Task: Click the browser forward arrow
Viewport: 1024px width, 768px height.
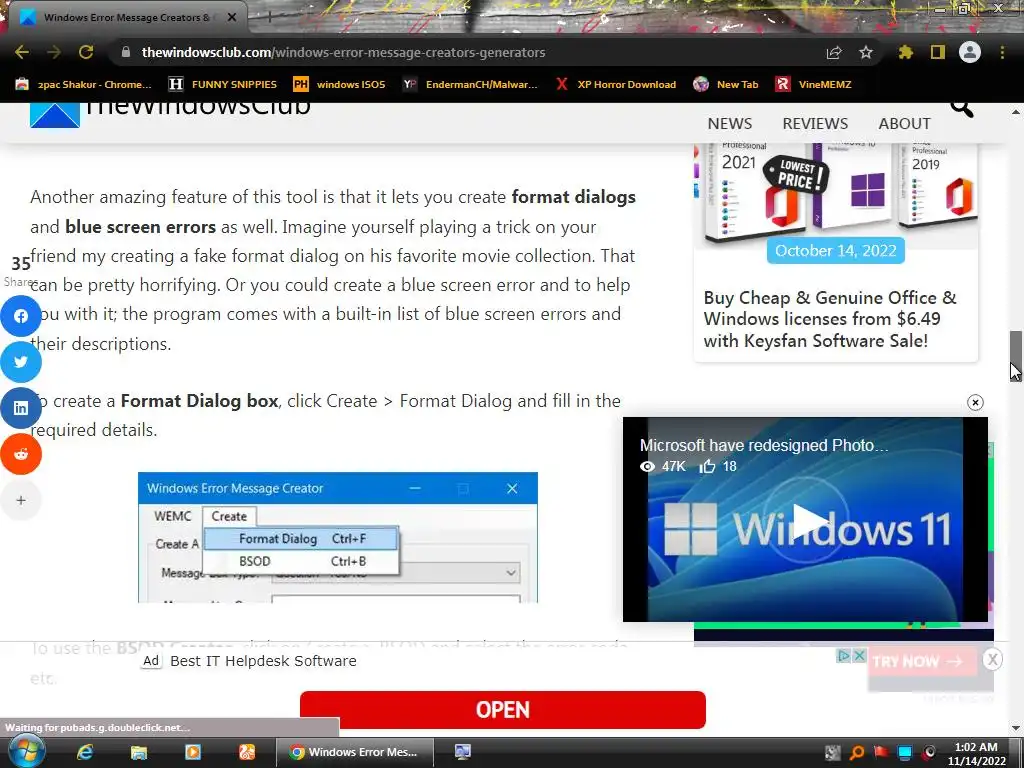Action: [54, 52]
